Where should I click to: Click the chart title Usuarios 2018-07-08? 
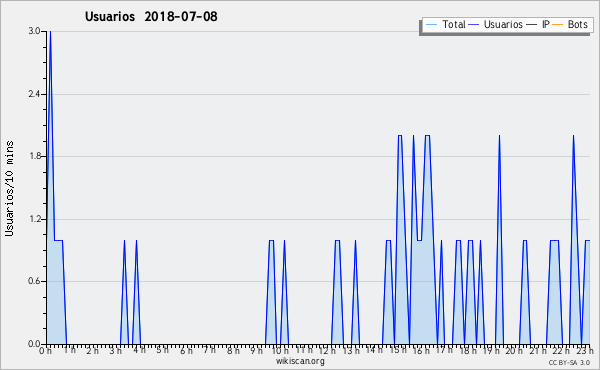click(x=151, y=16)
